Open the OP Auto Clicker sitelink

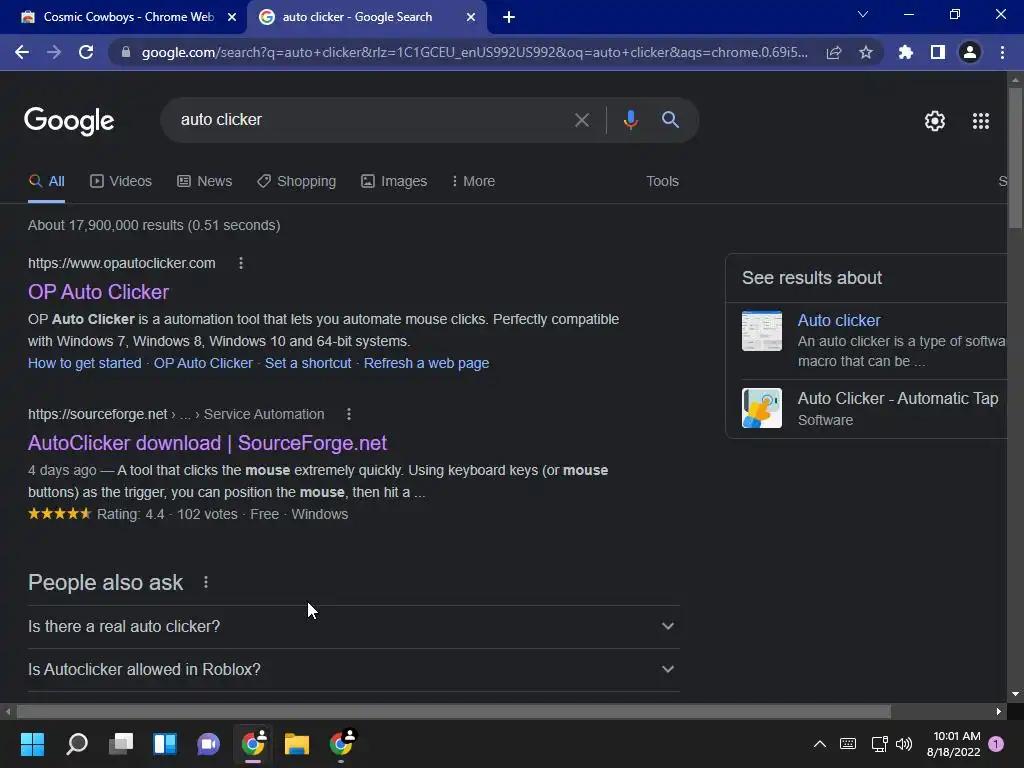203,363
